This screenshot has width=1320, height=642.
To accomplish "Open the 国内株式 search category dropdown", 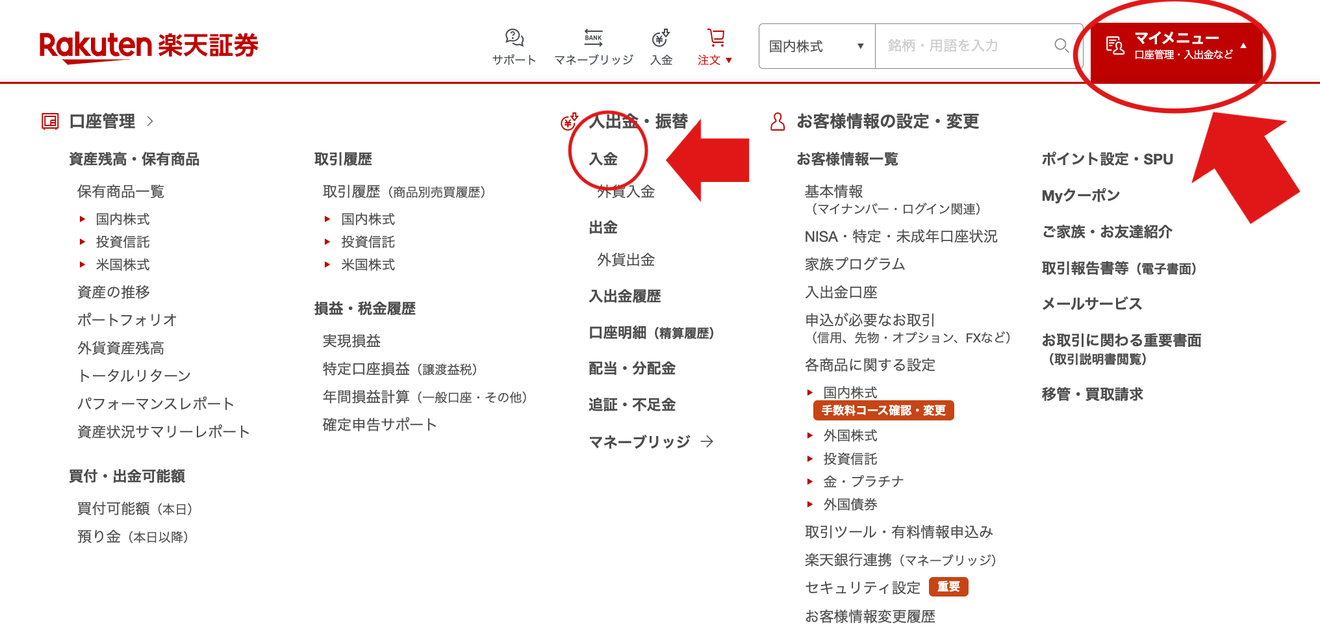I will [x=817, y=46].
